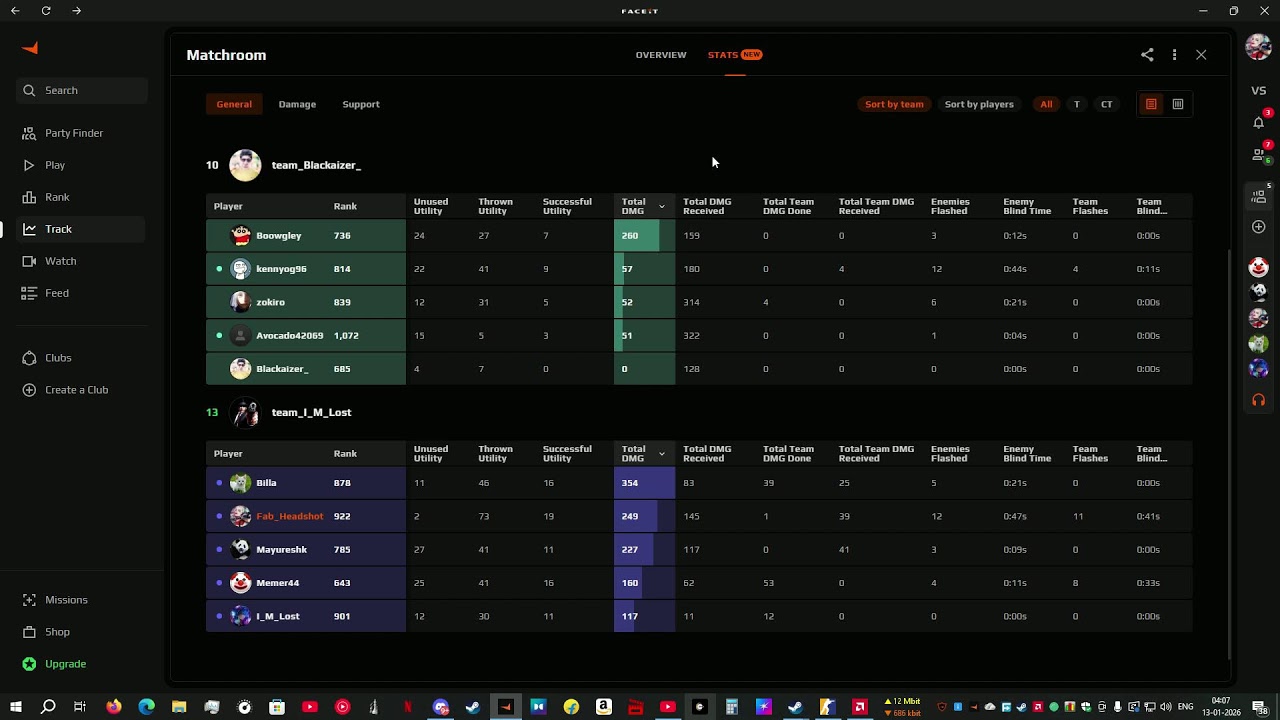Open Netflix from the taskbar

coord(407,707)
